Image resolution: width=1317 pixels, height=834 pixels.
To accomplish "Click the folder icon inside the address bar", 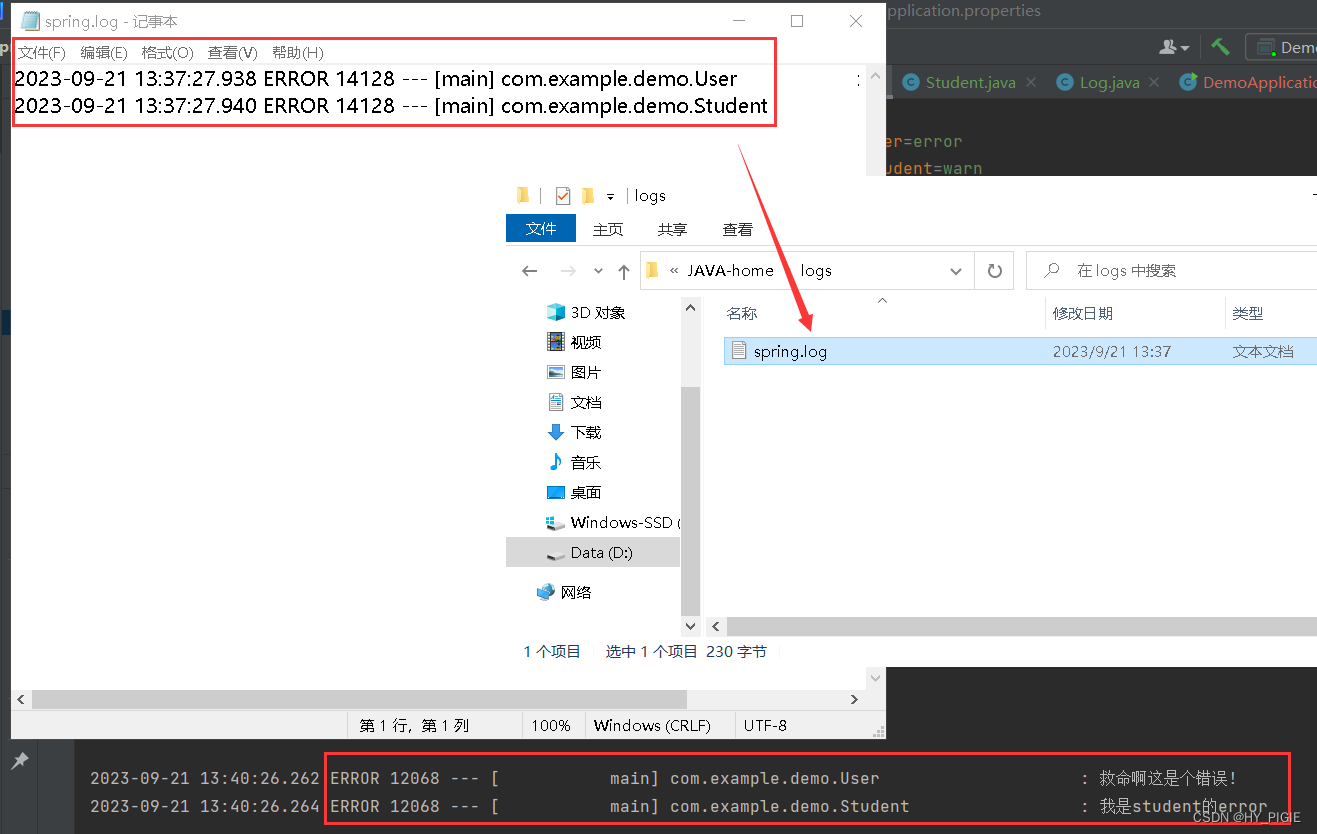I will 651,270.
